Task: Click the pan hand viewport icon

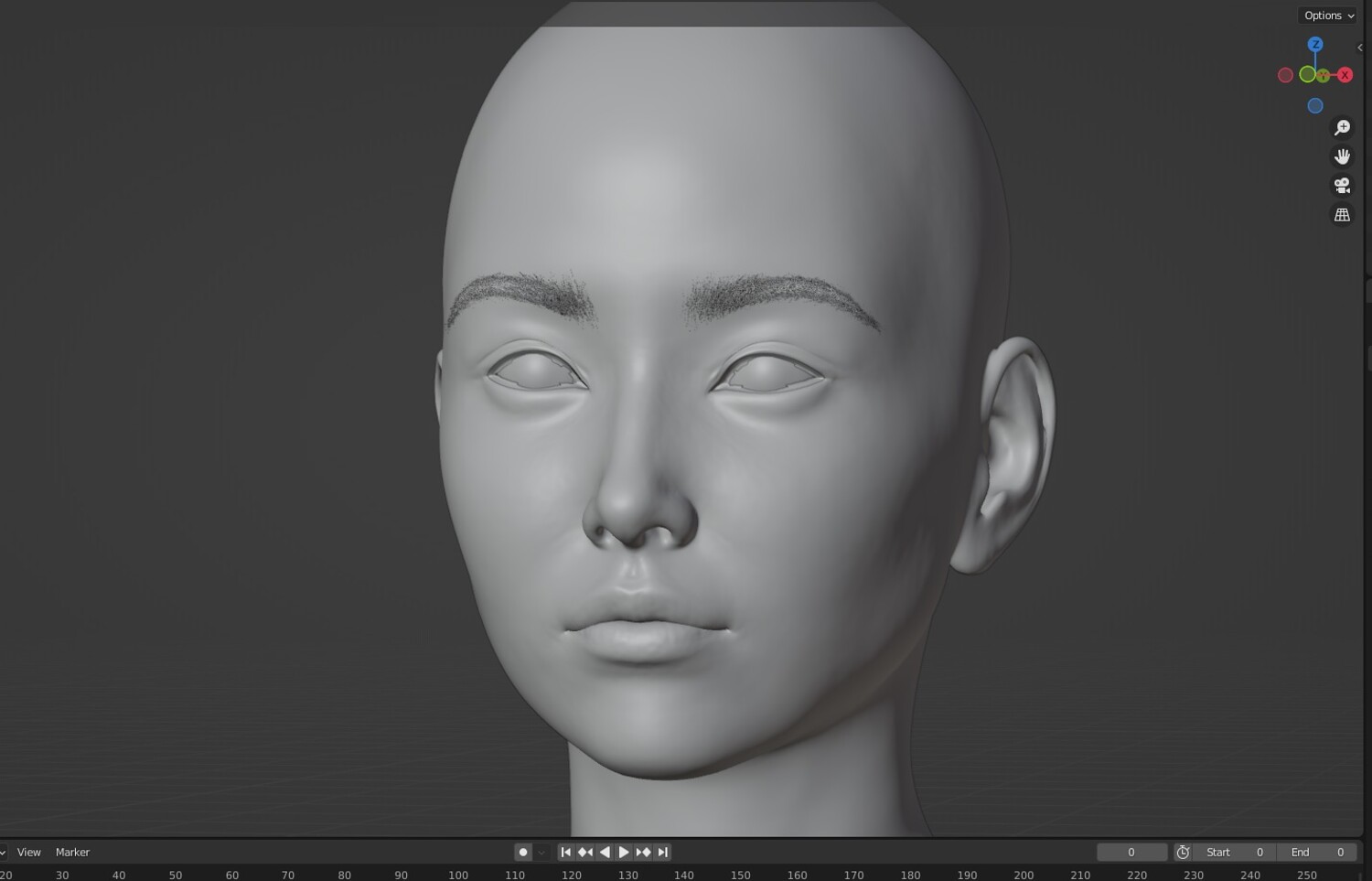Action: tap(1342, 156)
